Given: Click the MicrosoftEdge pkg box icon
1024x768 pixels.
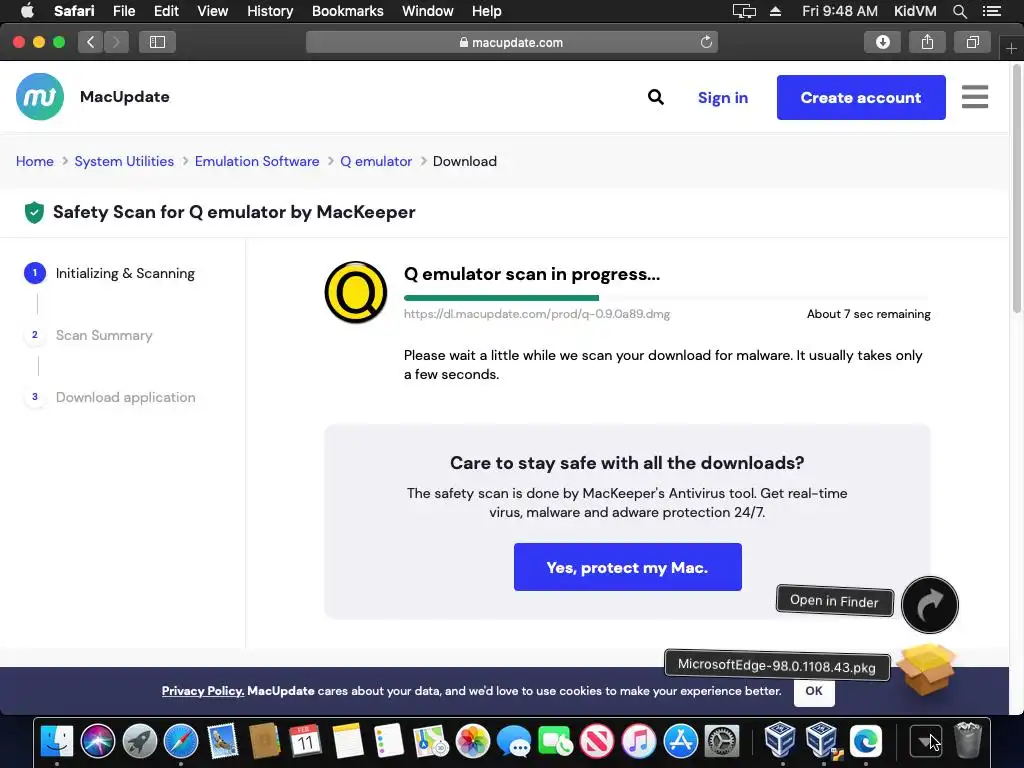Looking at the screenshot, I should coord(925,669).
